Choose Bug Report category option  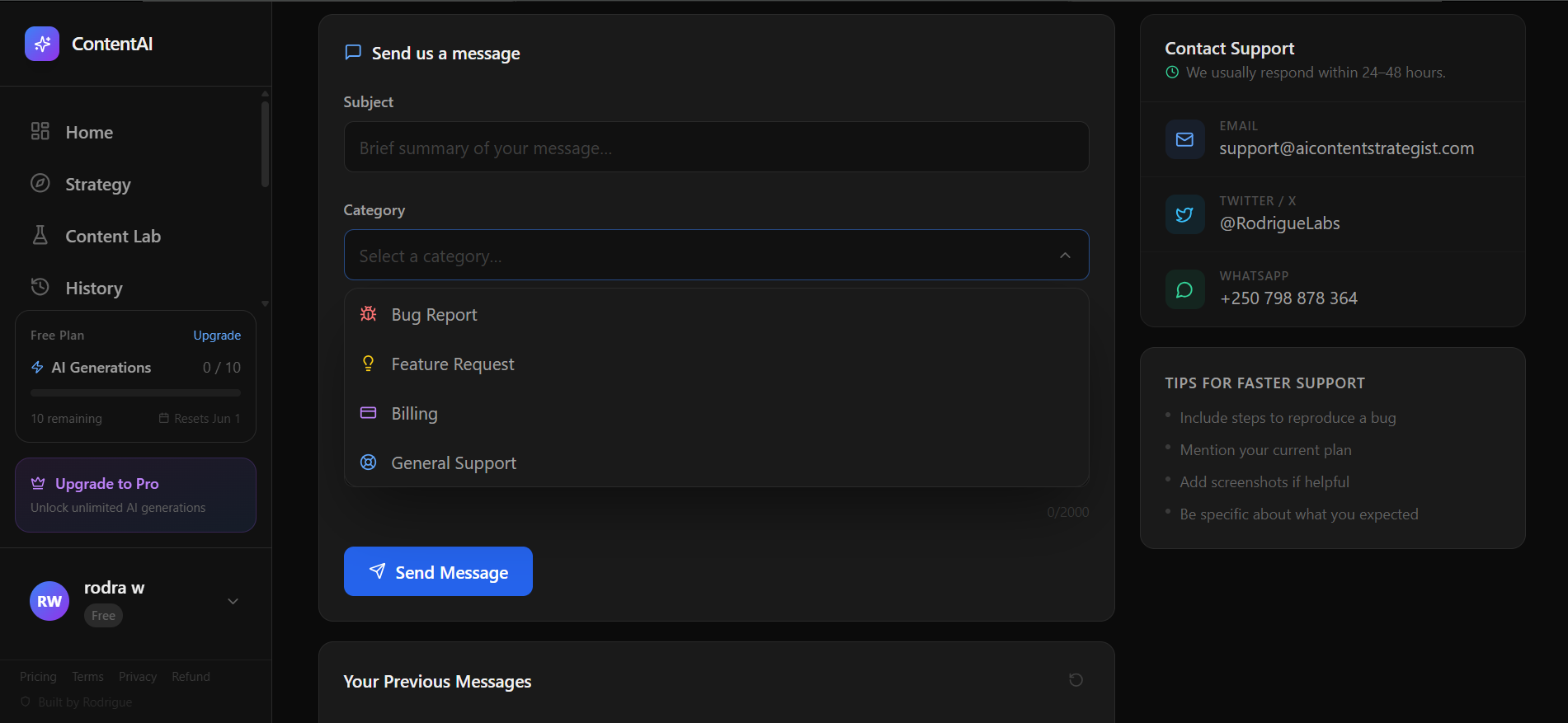716,314
